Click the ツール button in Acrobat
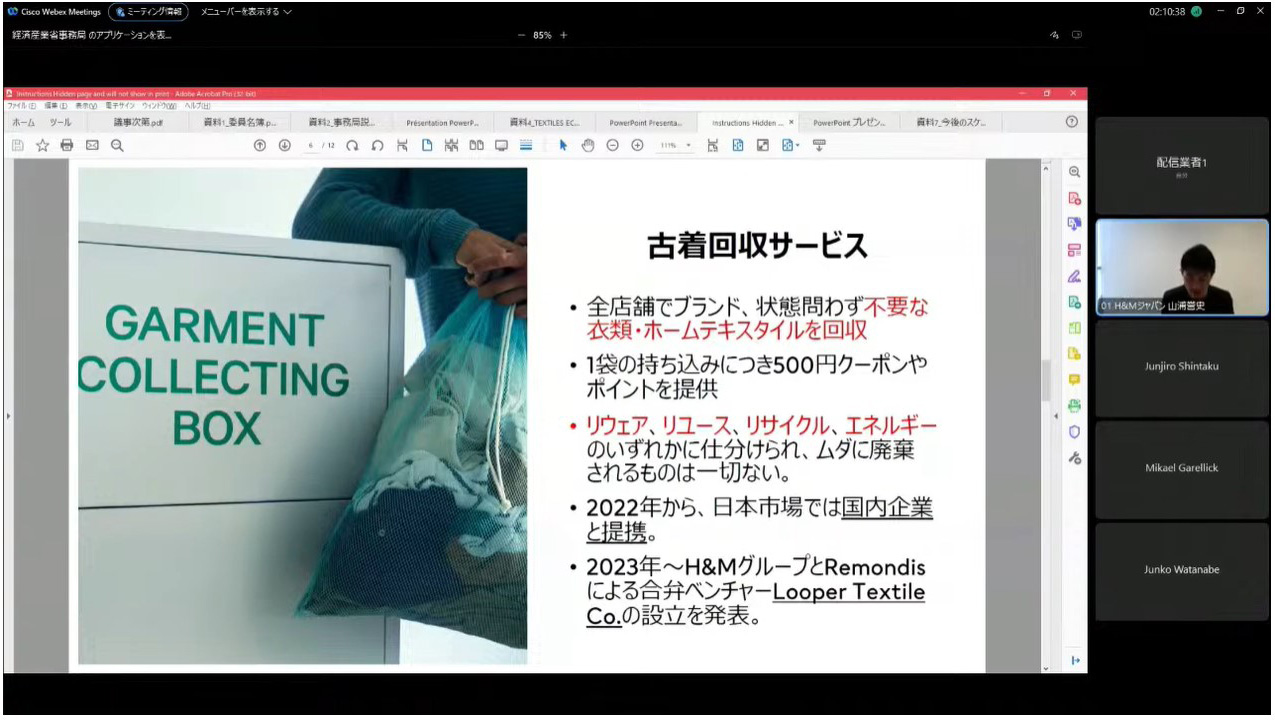Image resolution: width=1275 pixels, height=720 pixels. click(60, 122)
